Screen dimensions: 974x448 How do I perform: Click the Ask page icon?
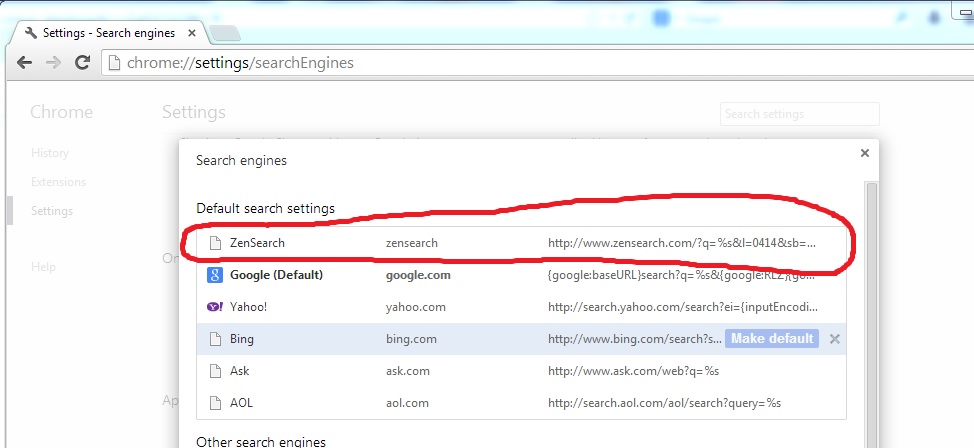(215, 371)
